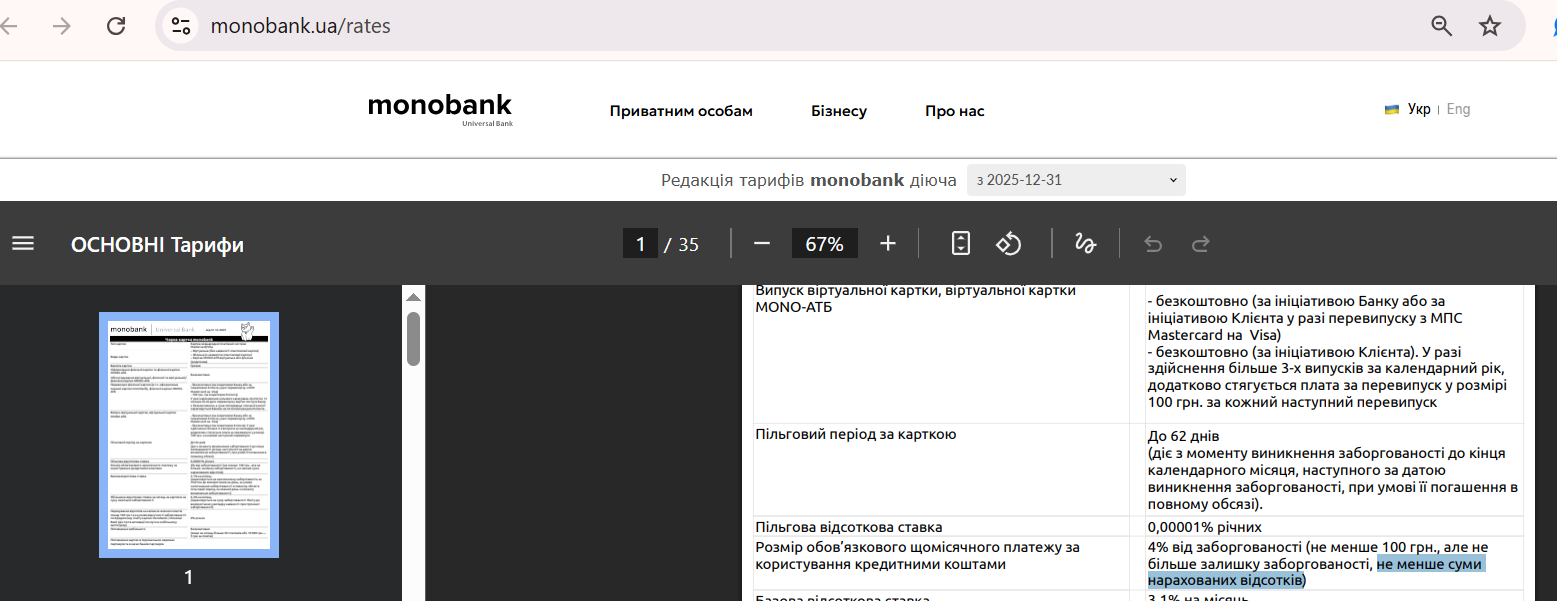Screen dimensions: 1557x601
Task: Rotate the PDF counterclockwise
Action: [1009, 244]
